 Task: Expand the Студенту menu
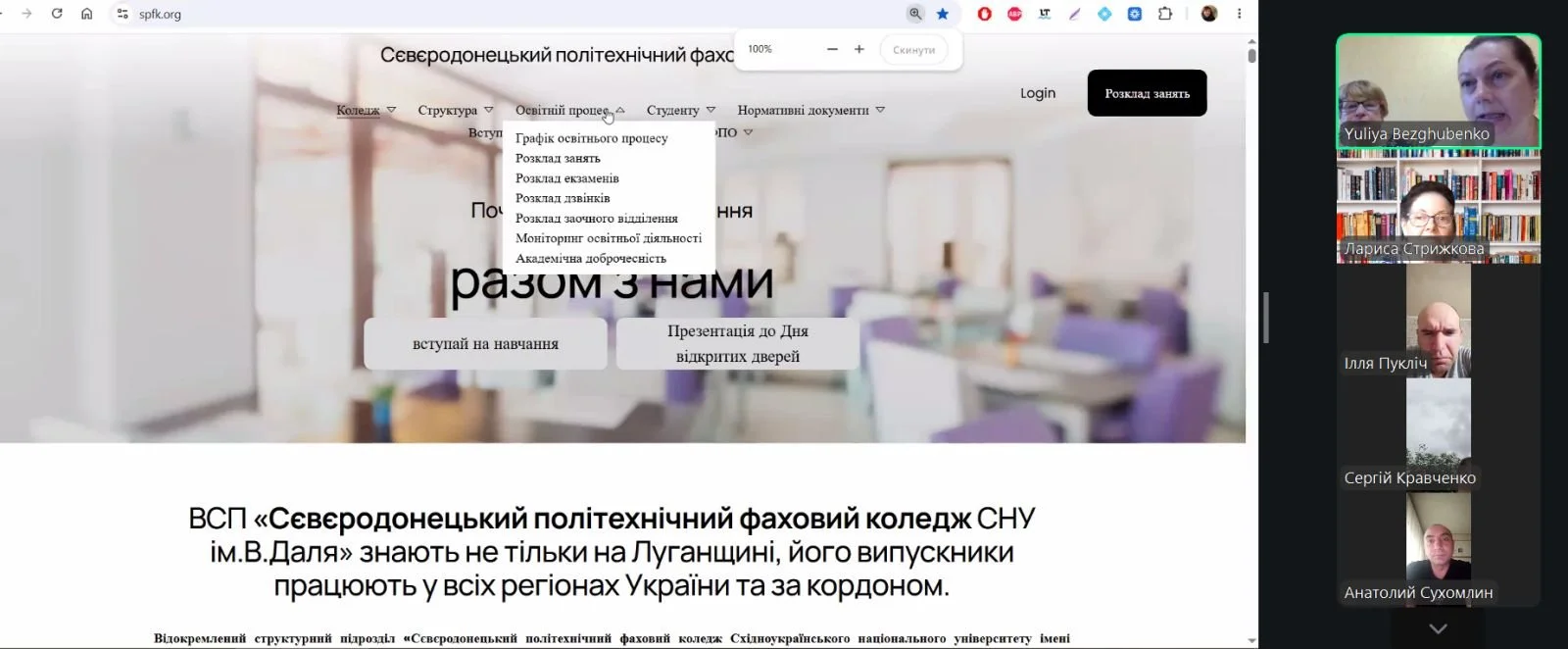(x=681, y=110)
